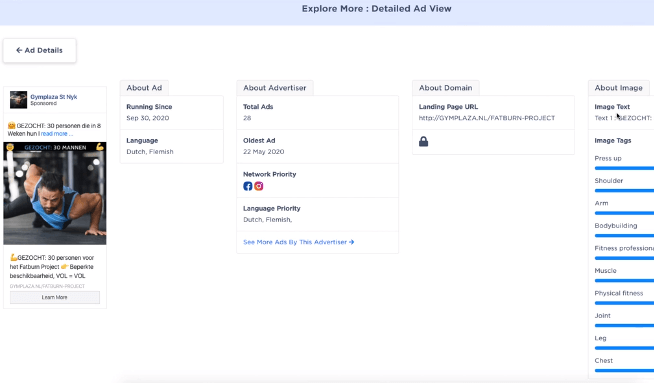The image size is (654, 383).
Task: Click the '22 May 2020' oldest ad value
Action: coord(264,151)
